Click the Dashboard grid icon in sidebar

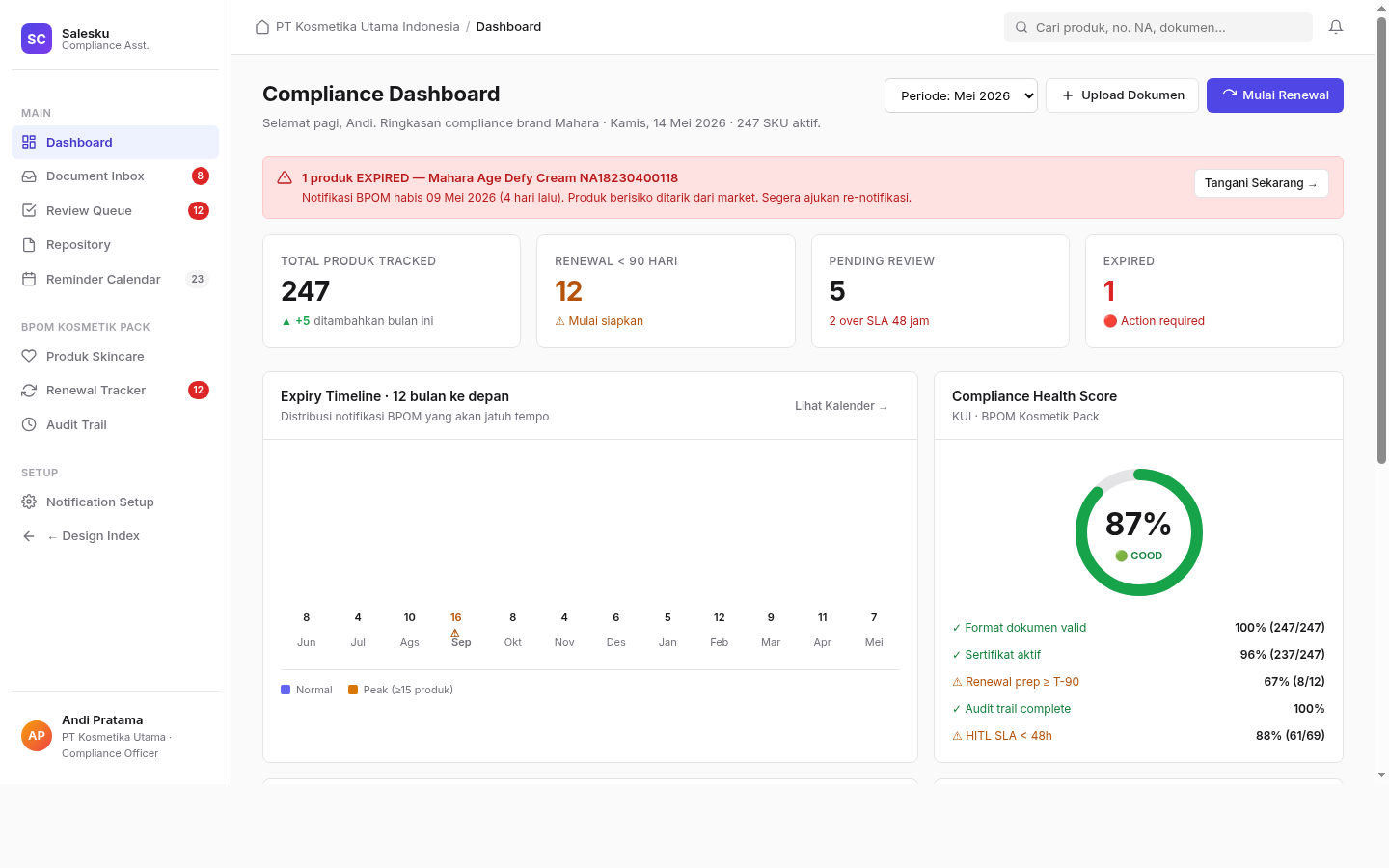(x=29, y=142)
